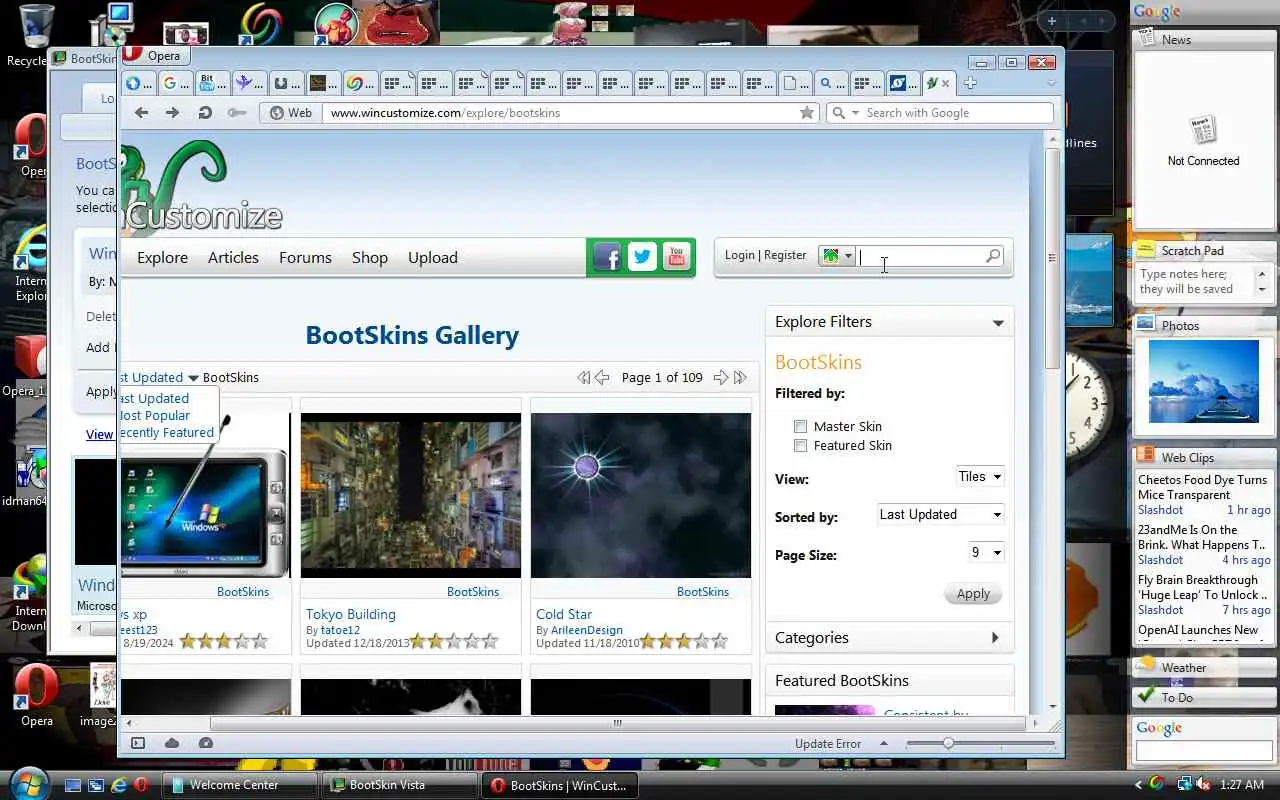Check the Master Skin filter checkbox

pyautogui.click(x=800, y=426)
